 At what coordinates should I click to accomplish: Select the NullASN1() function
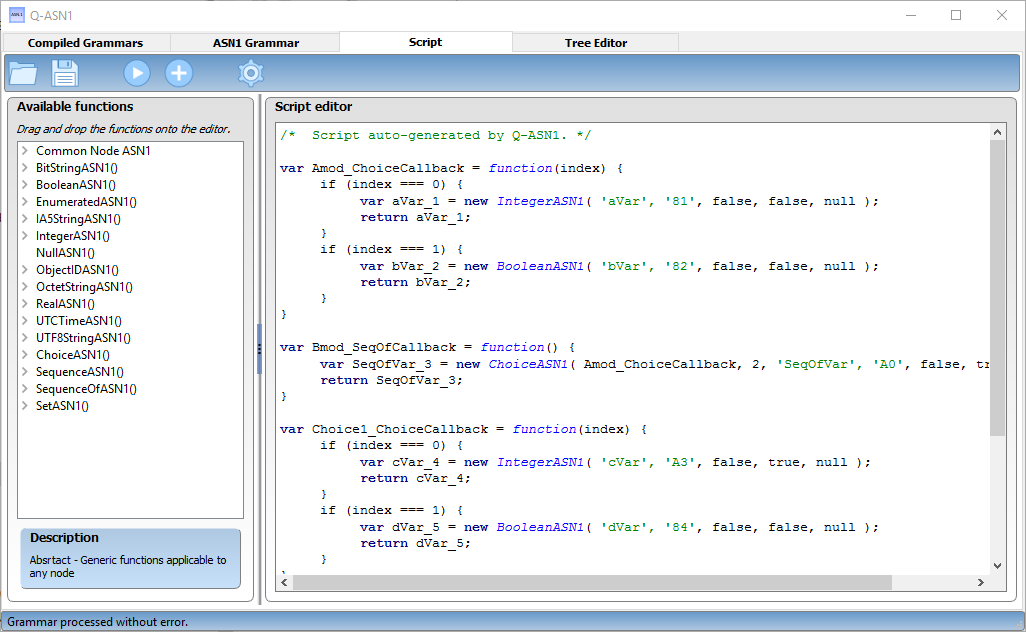click(x=64, y=252)
